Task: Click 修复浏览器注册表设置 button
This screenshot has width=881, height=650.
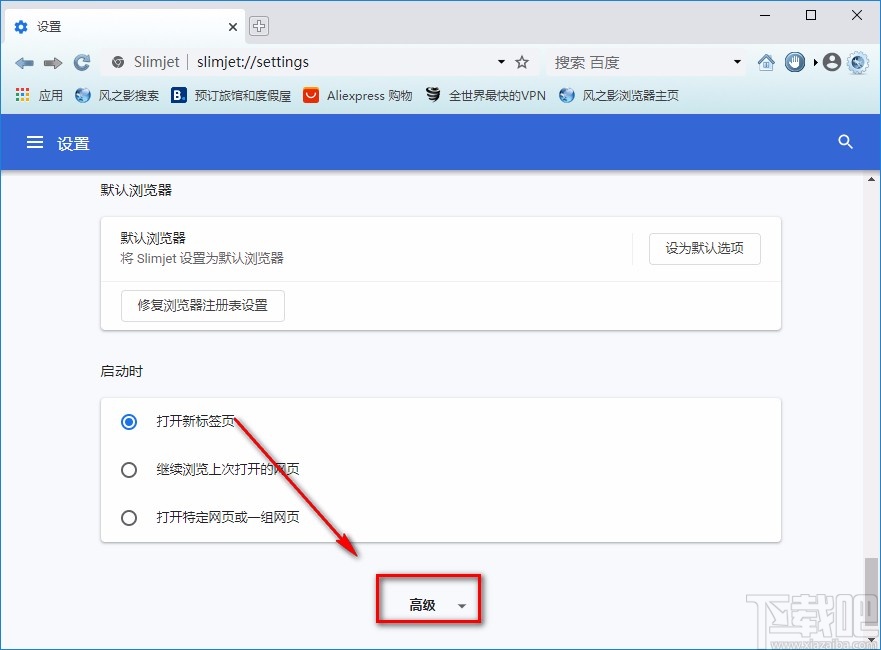Action: pyautogui.click(x=202, y=306)
